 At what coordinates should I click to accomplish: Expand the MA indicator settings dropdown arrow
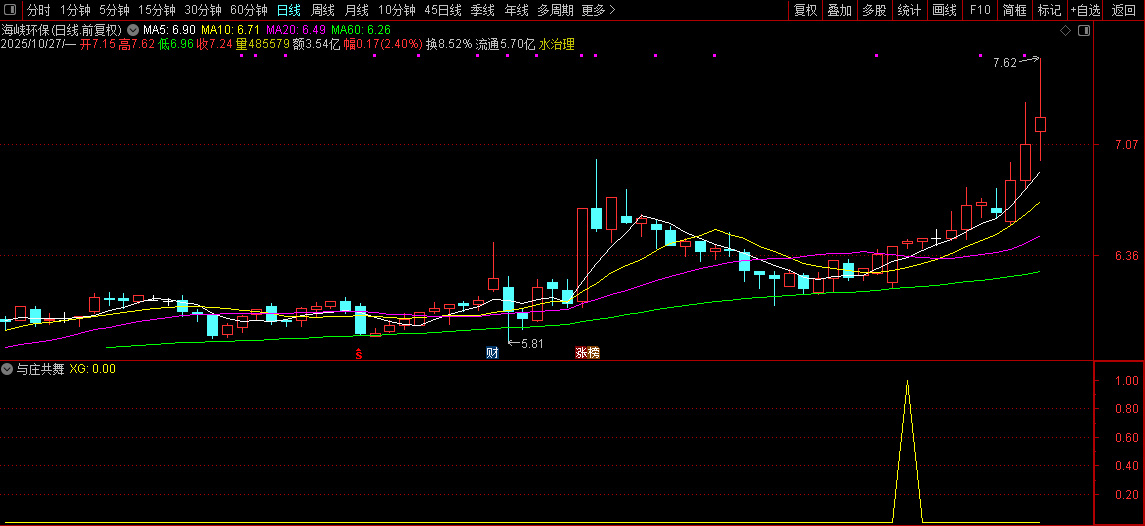[133, 30]
